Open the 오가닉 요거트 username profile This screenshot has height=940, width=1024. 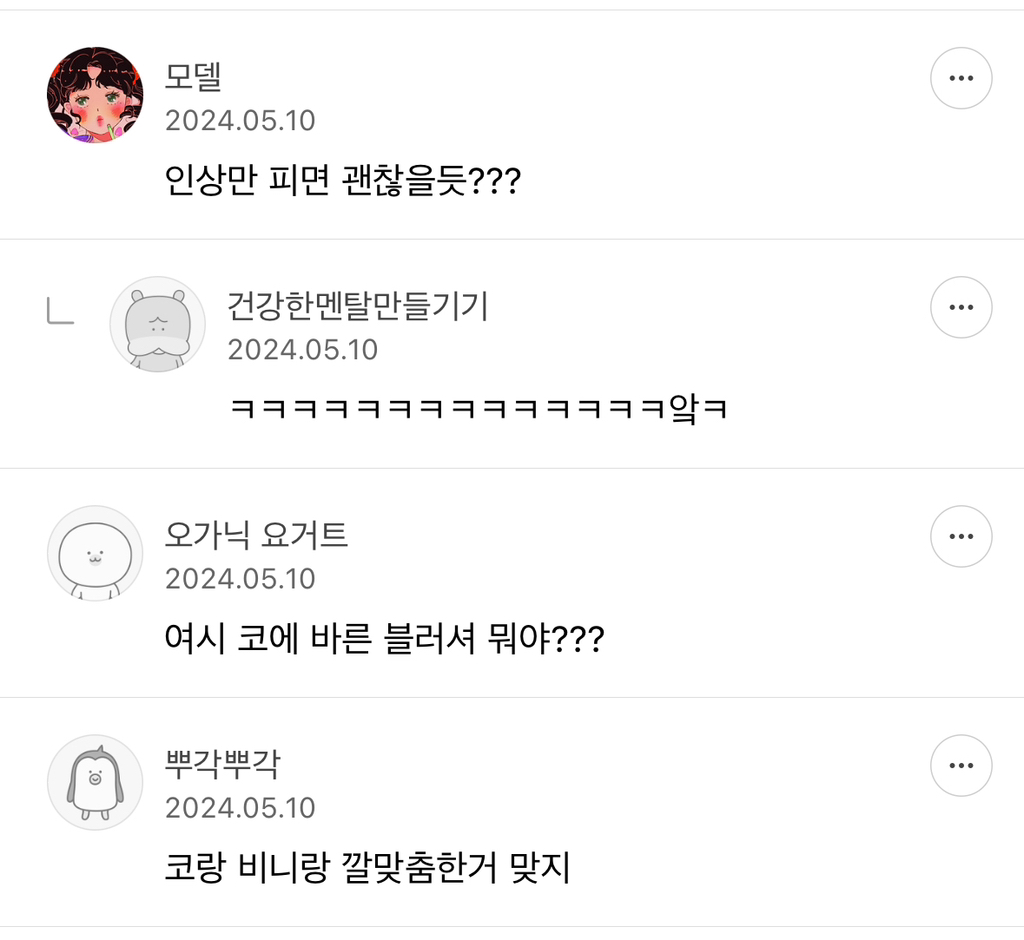pyautogui.click(x=256, y=536)
